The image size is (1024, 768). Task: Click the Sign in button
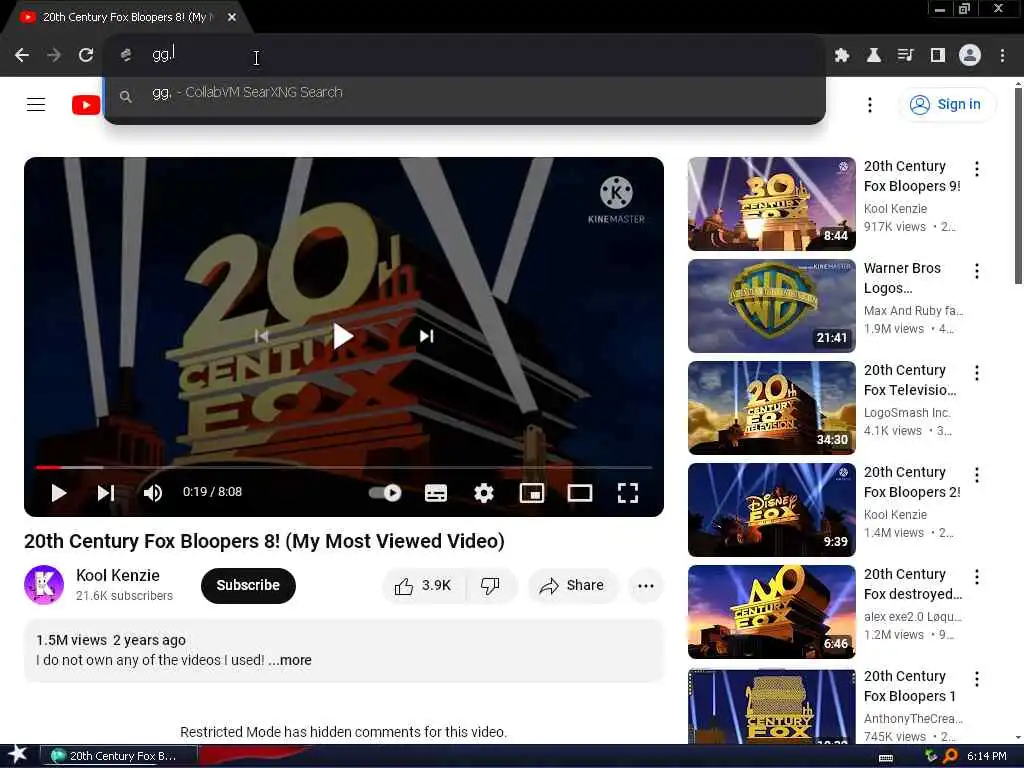[x=946, y=104]
